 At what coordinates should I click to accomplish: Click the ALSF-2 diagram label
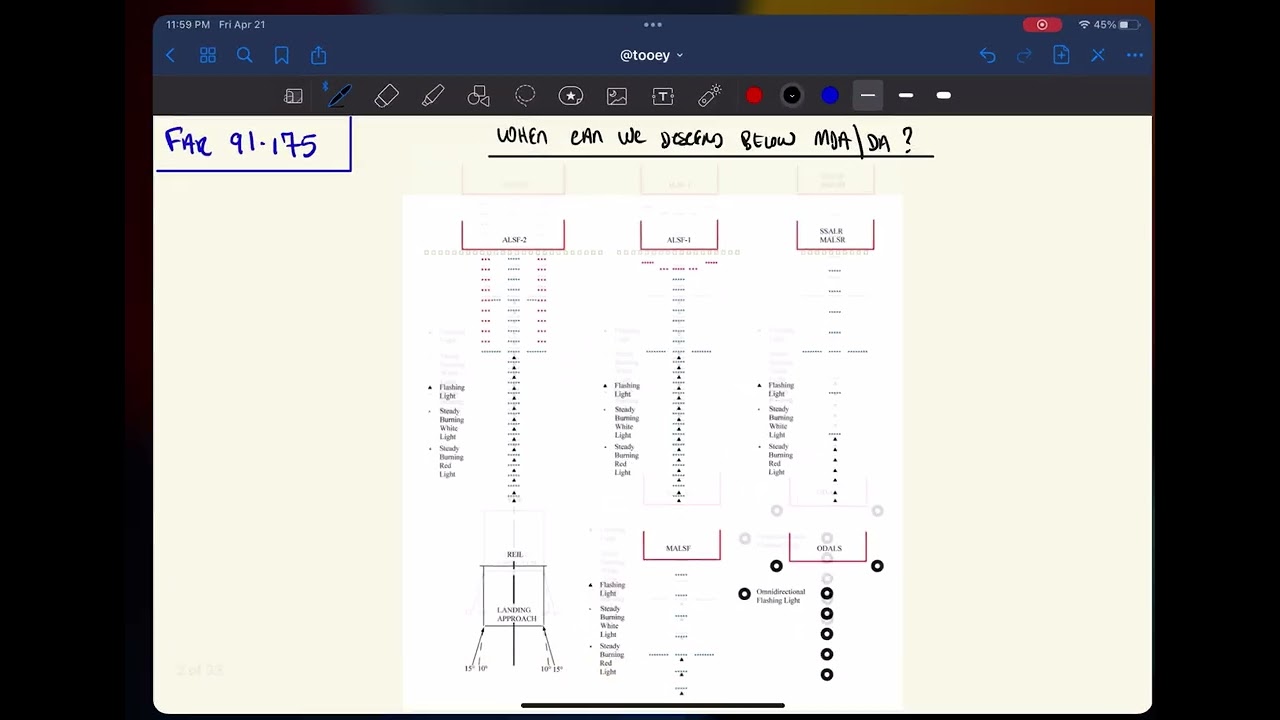click(514, 240)
